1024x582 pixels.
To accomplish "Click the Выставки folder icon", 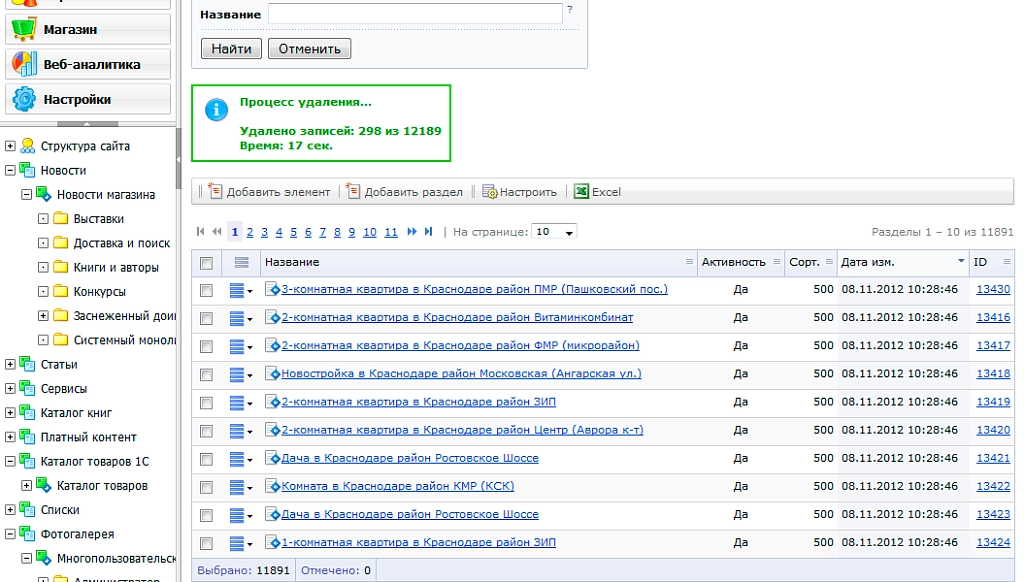I will pyautogui.click(x=61, y=218).
